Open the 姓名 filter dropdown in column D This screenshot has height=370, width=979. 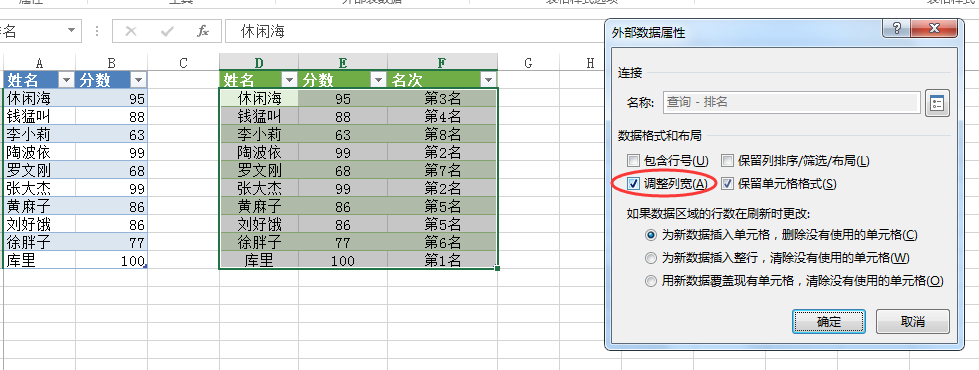click(288, 80)
